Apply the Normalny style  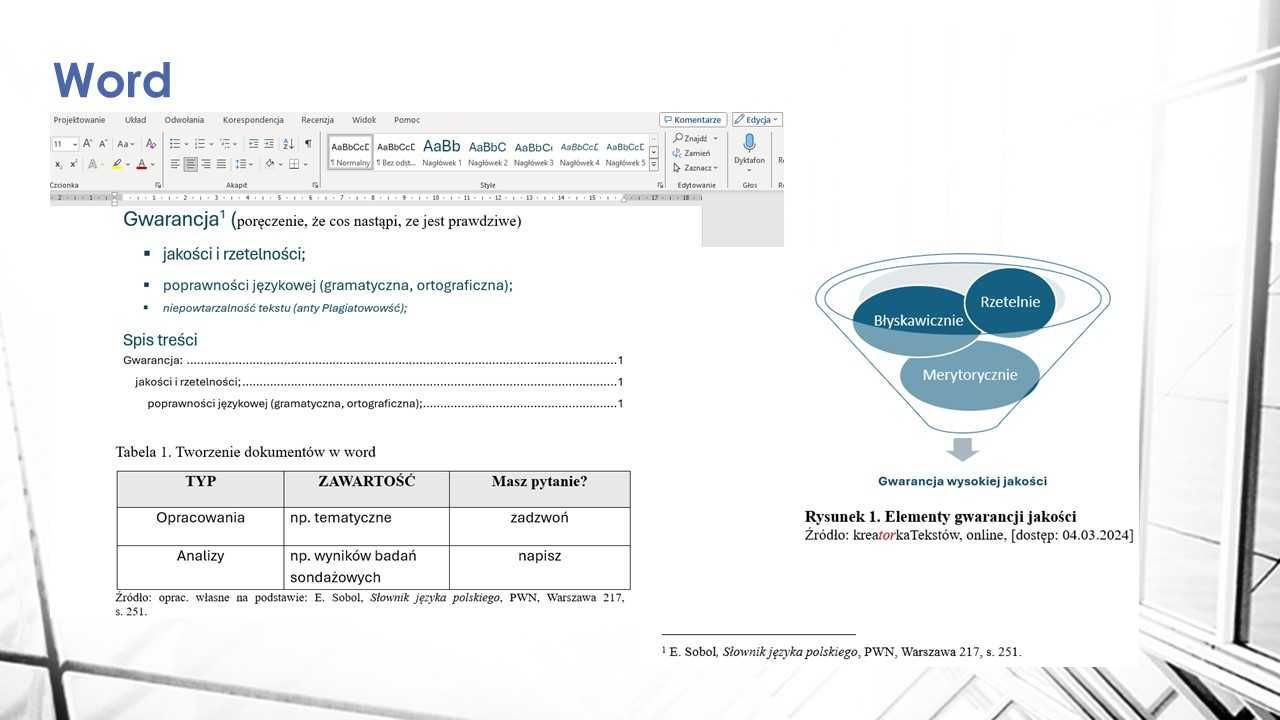[350, 153]
